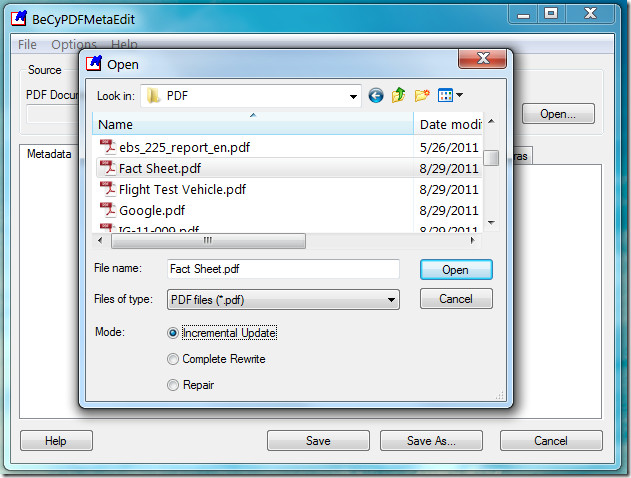Click the date of Google.pdf row
Screen dimensions: 631x478
click(449, 210)
